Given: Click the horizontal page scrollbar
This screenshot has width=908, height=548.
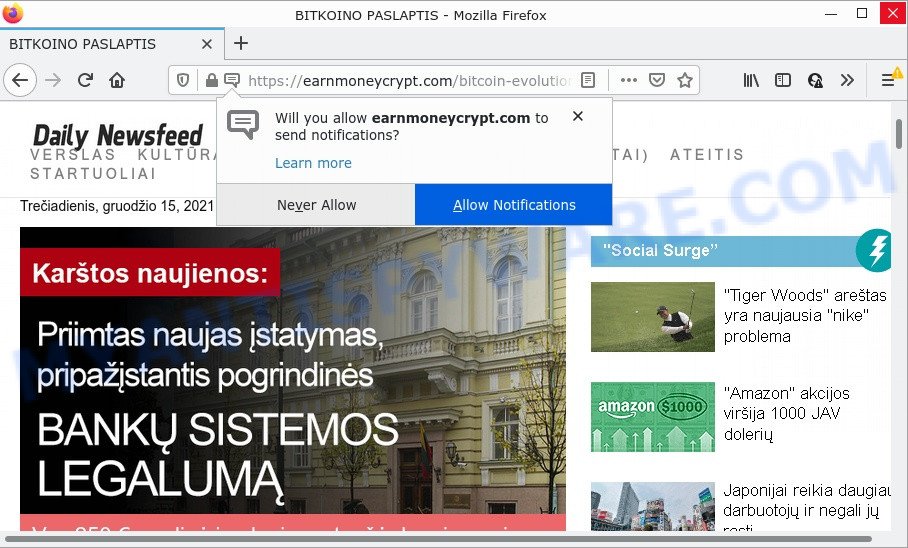Looking at the screenshot, I should 438,539.
